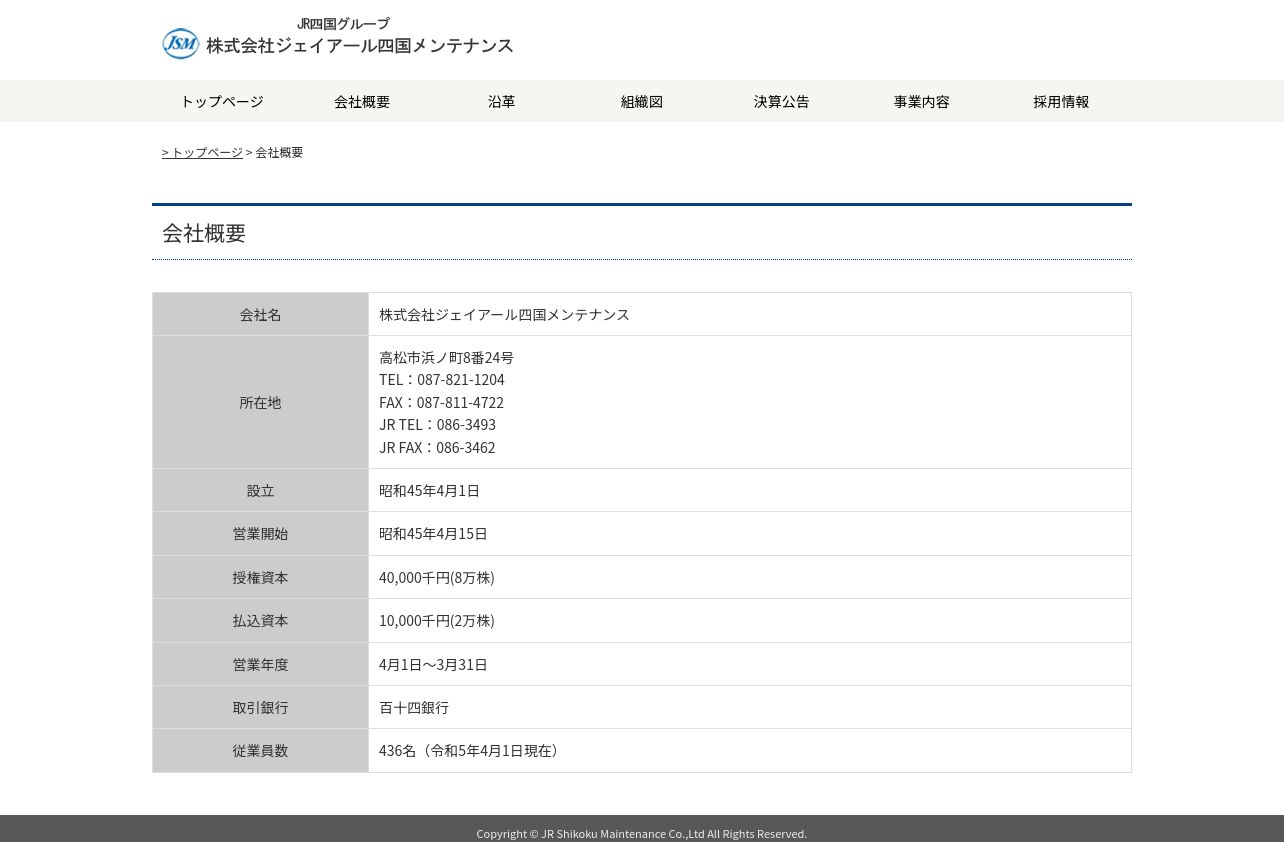Image resolution: width=1284 pixels, height=842 pixels.
Task: Open the トップページ menu item
Action: pyautogui.click(x=222, y=101)
